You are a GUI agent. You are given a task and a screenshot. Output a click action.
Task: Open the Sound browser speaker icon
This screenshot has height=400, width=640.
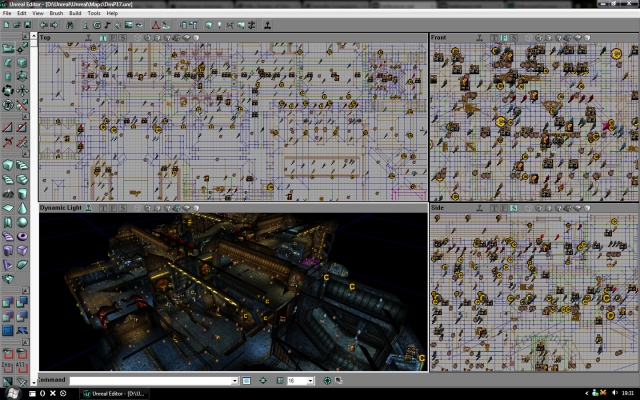(118, 25)
